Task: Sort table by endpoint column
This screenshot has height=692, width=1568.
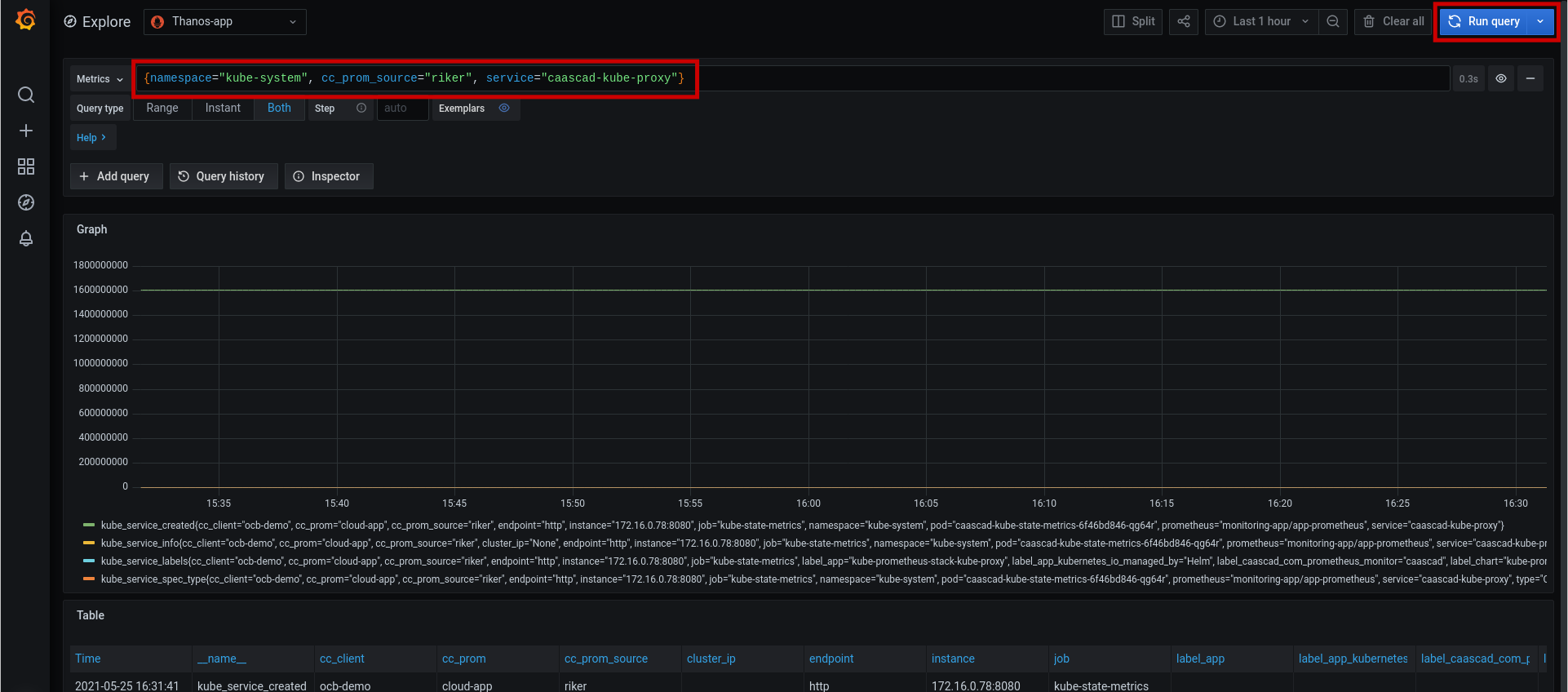Action: (831, 659)
